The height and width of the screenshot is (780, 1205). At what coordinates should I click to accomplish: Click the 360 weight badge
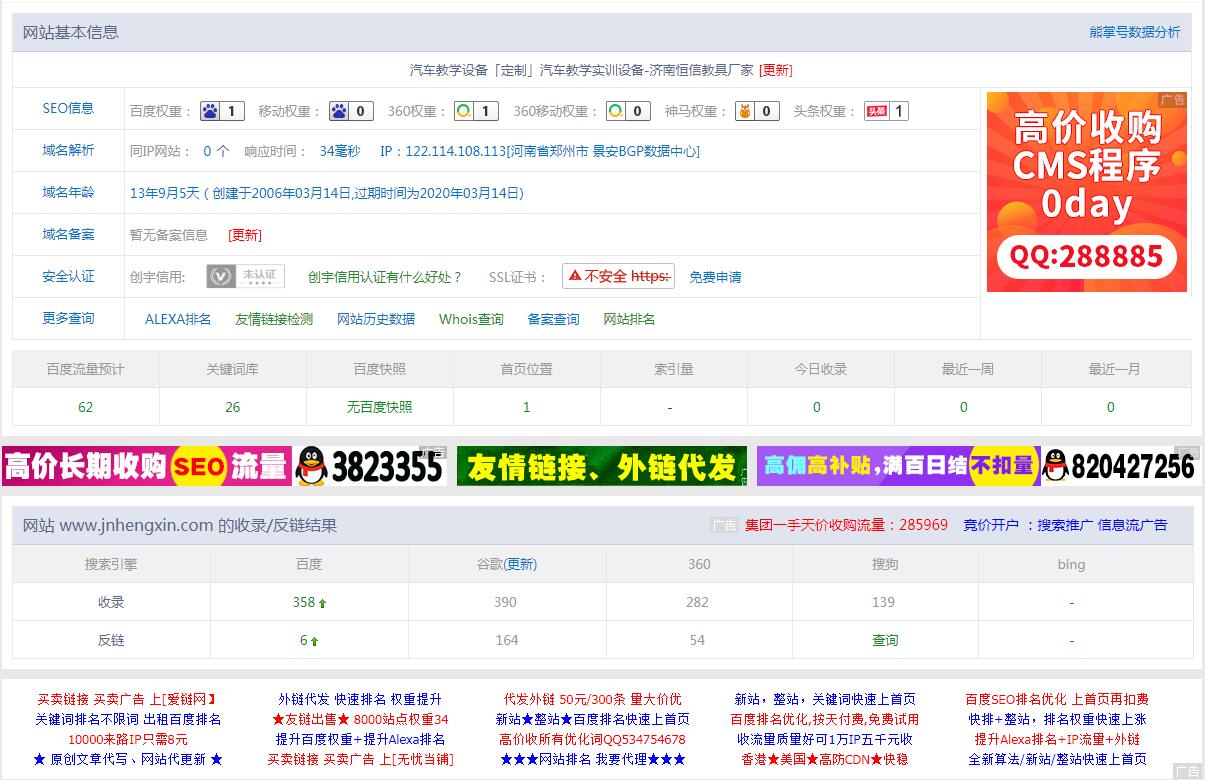[x=476, y=111]
